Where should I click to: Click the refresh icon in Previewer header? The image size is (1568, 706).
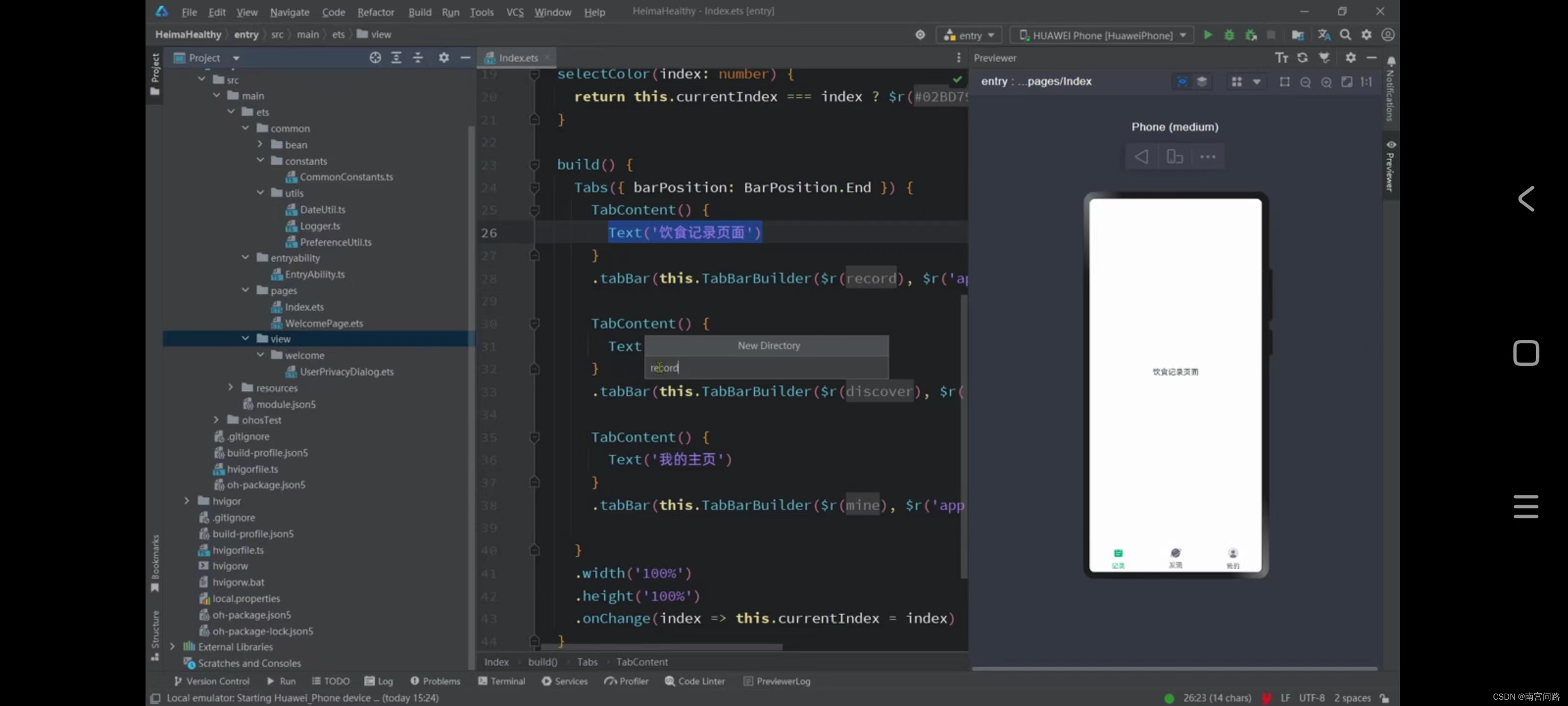[x=1302, y=57]
